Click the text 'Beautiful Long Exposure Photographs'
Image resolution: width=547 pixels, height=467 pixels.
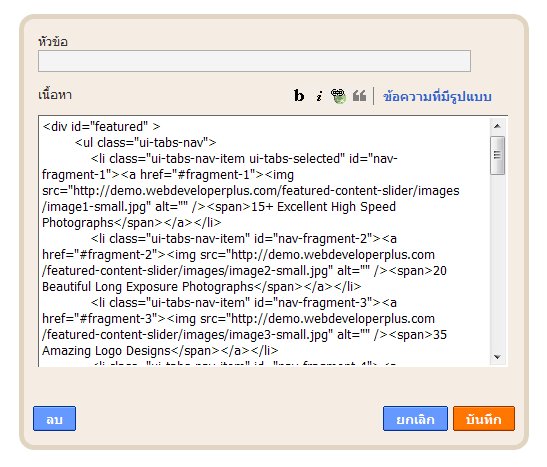point(148,287)
